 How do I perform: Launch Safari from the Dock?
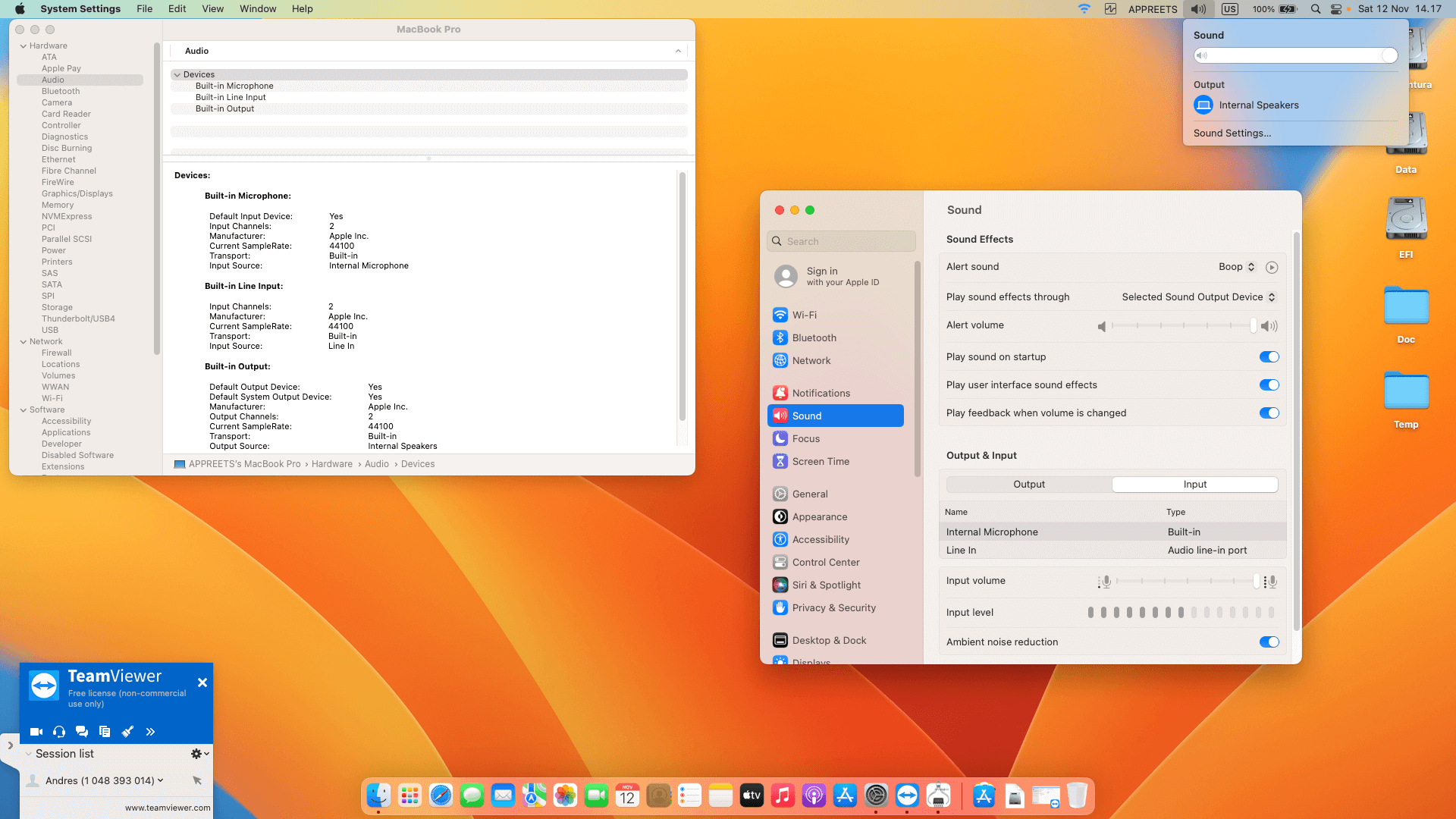[441, 795]
